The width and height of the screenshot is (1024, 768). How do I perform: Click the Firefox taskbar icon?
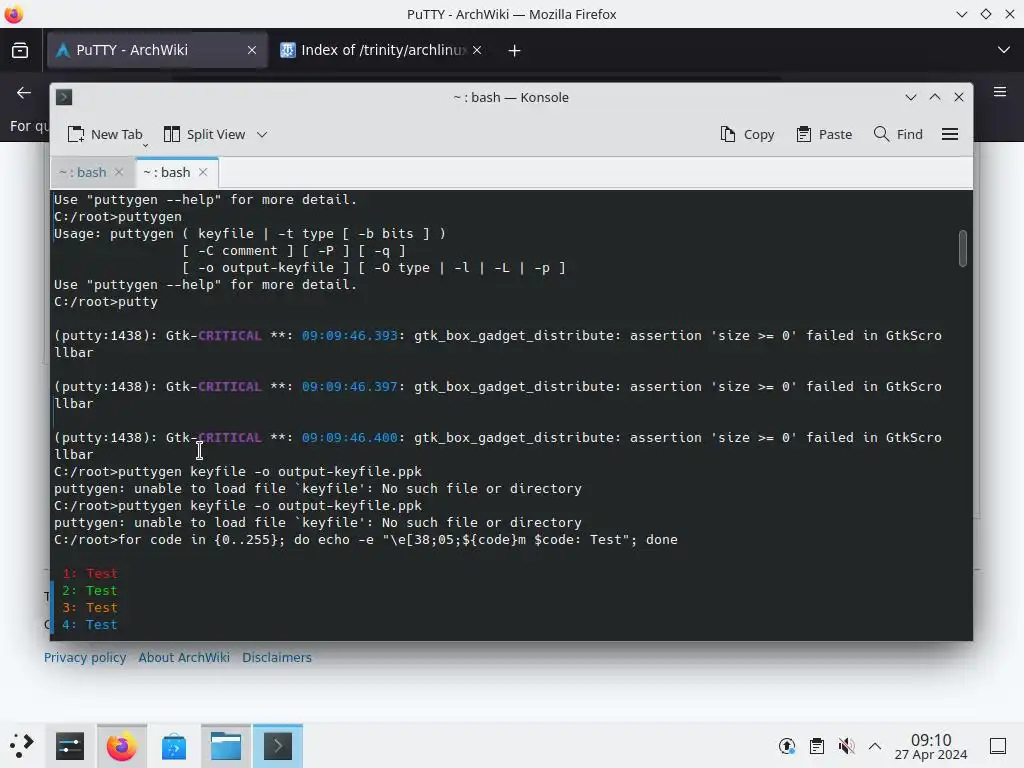coord(121,746)
